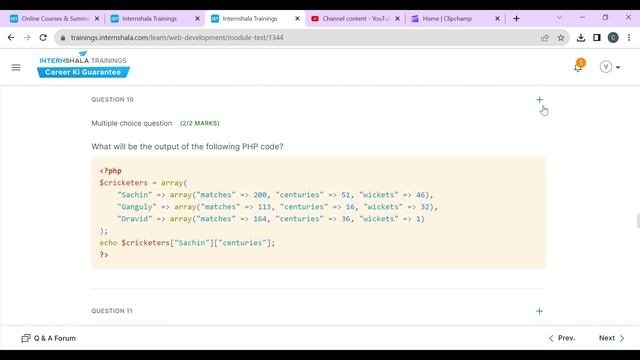This screenshot has height=360, width=640.
Task: Toggle the browser side panel
Action: coord(597,38)
